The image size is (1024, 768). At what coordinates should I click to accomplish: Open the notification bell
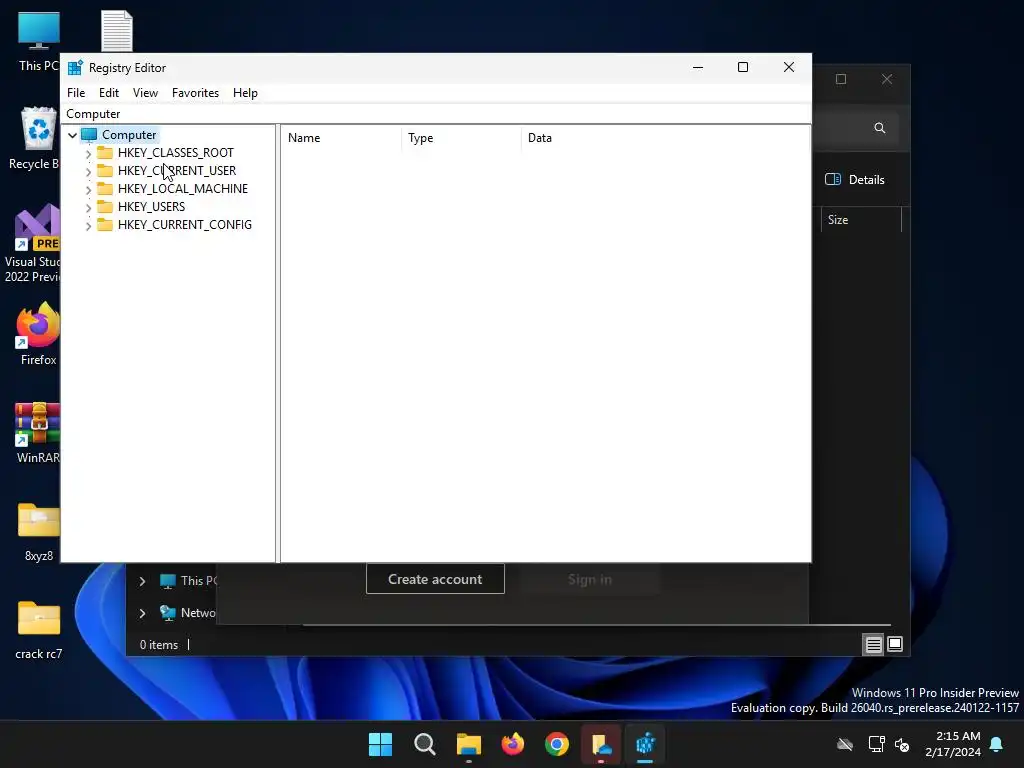click(x=997, y=744)
